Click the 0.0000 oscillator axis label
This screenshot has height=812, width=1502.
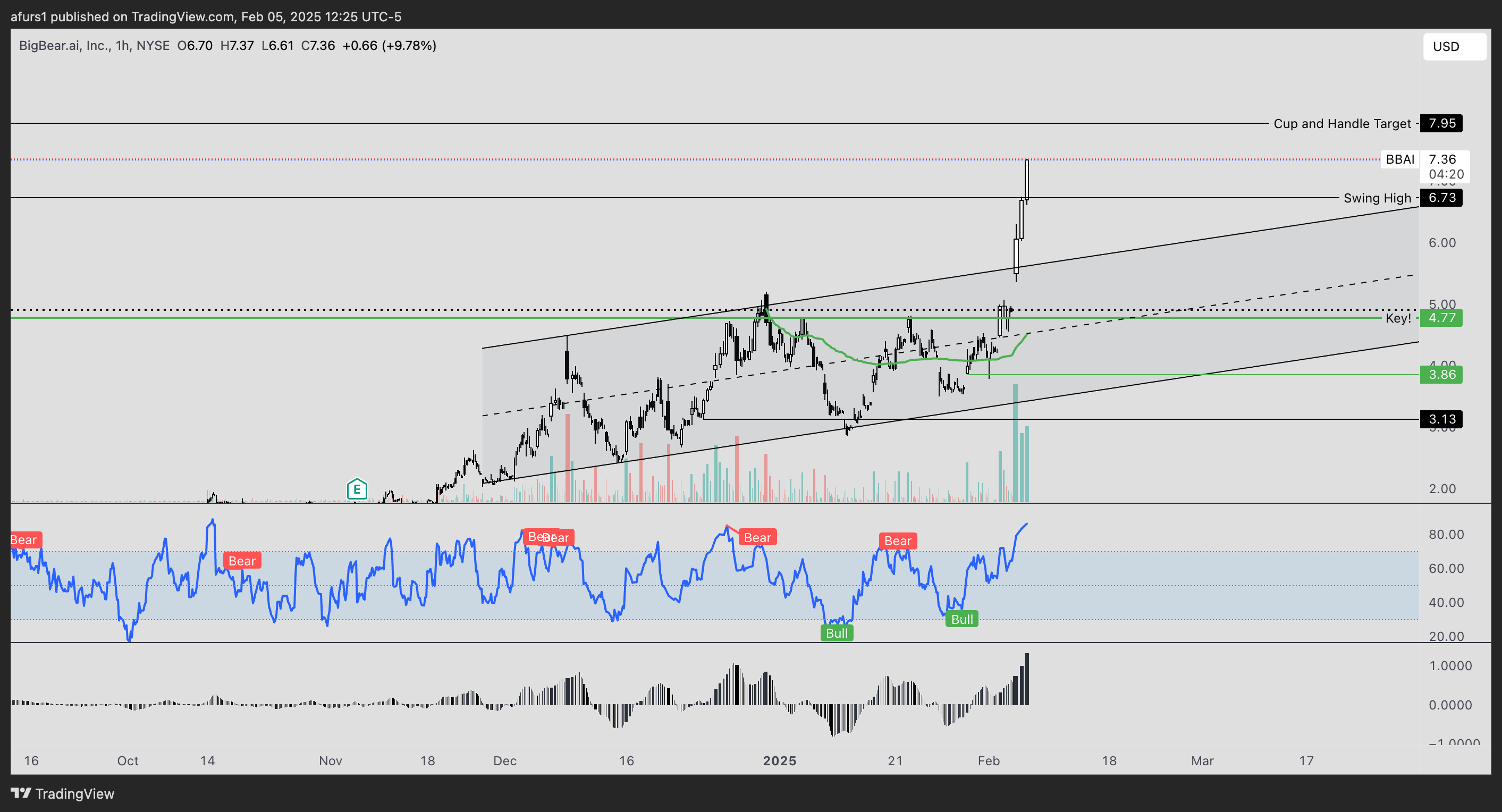click(x=1450, y=705)
